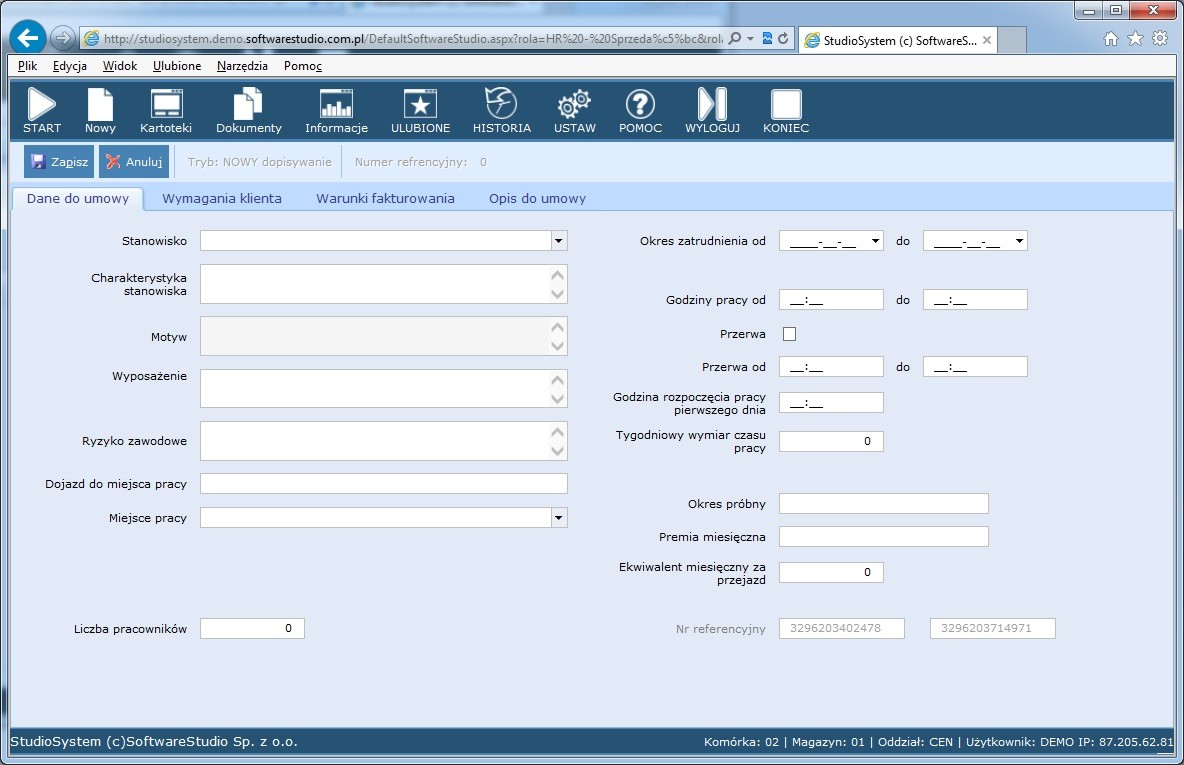Image resolution: width=1184 pixels, height=765 pixels.
Task: Switch to the Opis do umowy tab
Action: (537, 199)
